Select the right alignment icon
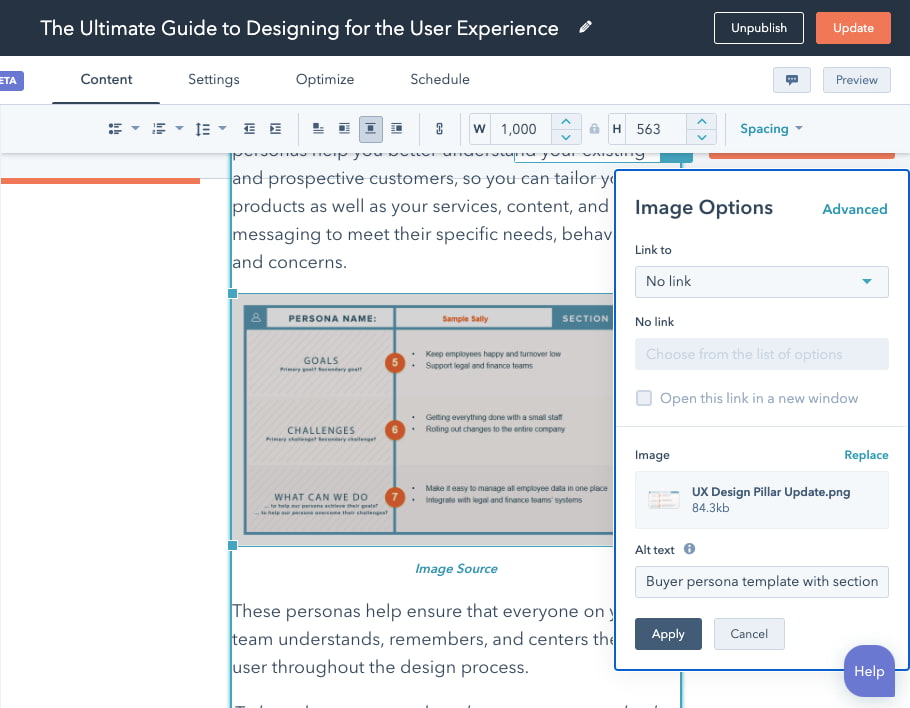The image size is (910, 708). (x=397, y=128)
